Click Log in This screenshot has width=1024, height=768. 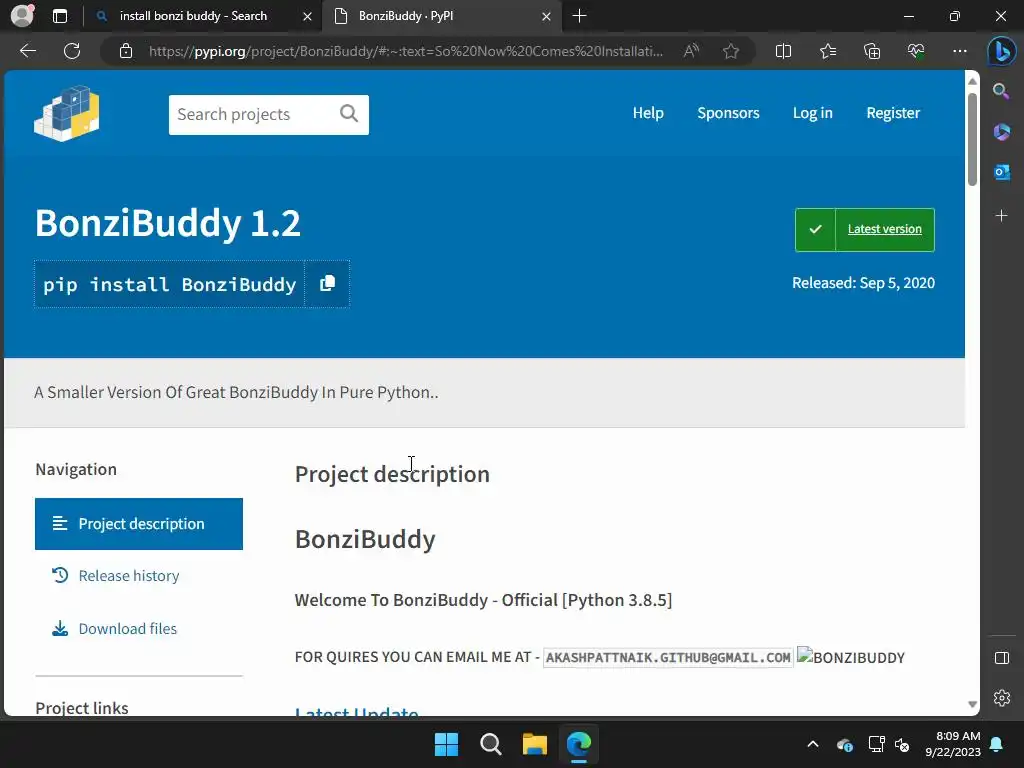point(812,113)
